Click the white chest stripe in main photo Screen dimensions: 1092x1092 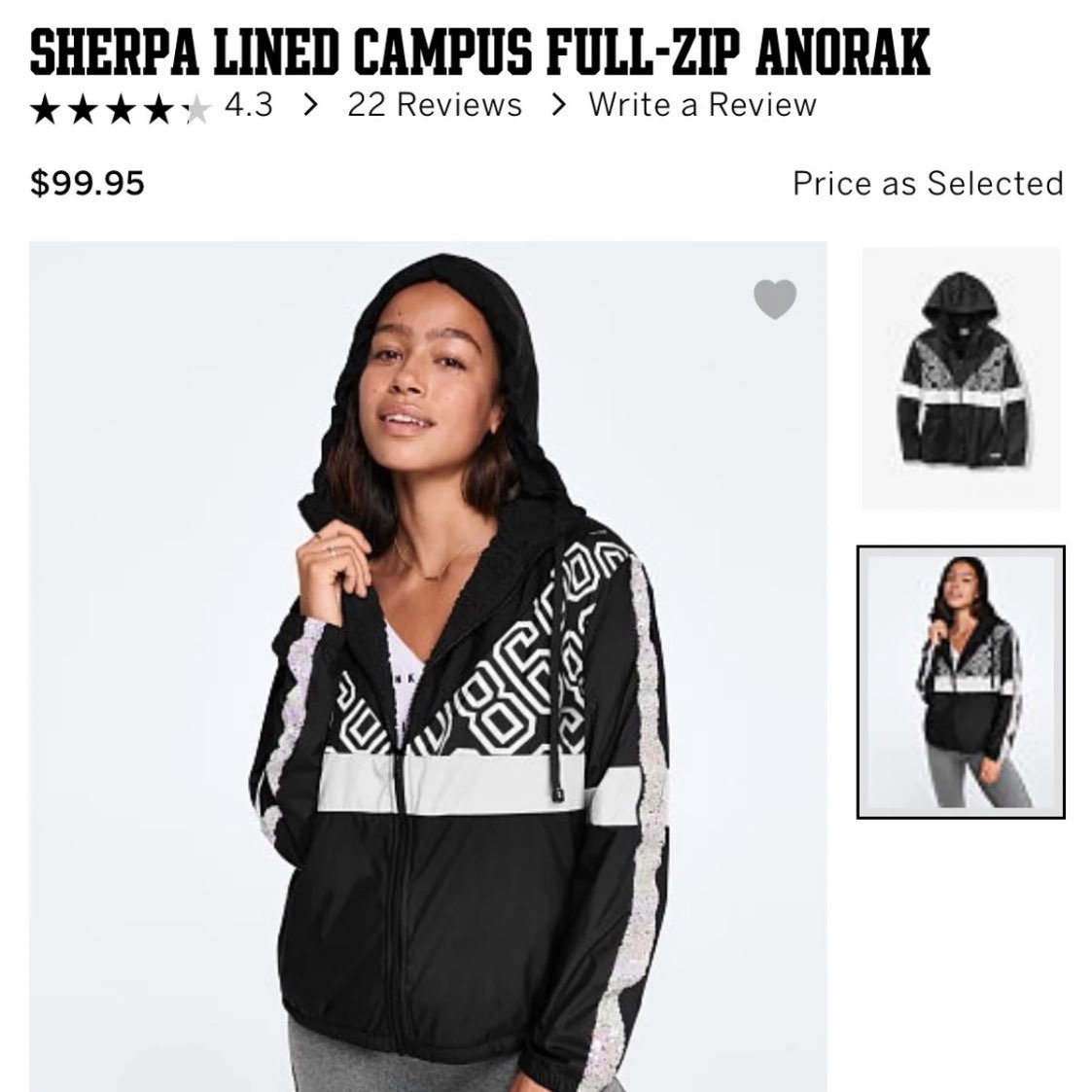click(451, 784)
